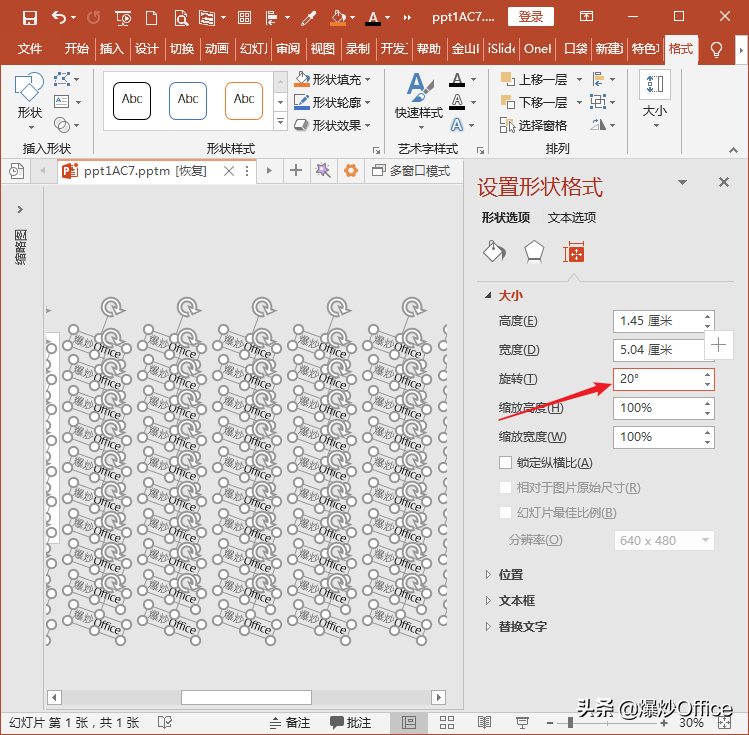Expand shape styles gallery more button
Viewport: 749px width, 735px height.
280,121
